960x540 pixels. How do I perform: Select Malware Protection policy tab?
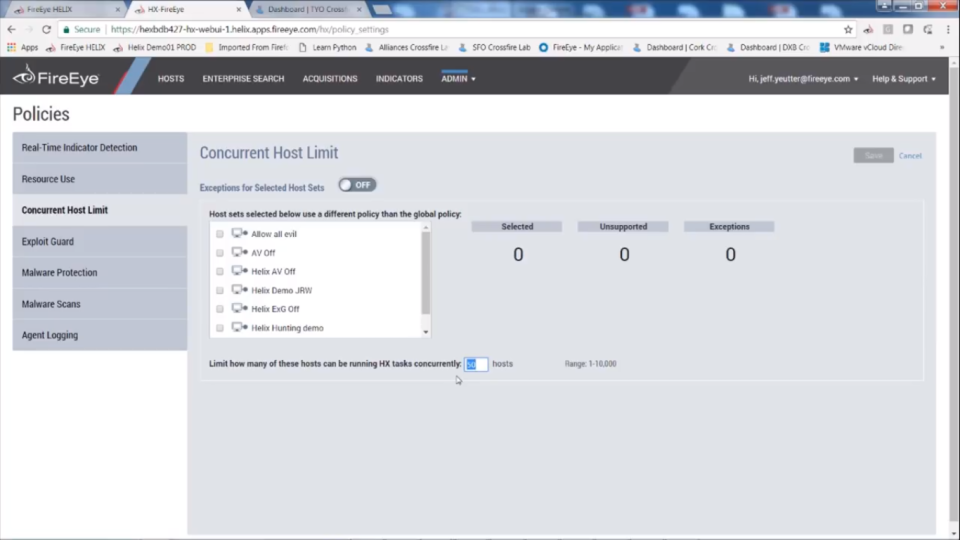pos(100,272)
